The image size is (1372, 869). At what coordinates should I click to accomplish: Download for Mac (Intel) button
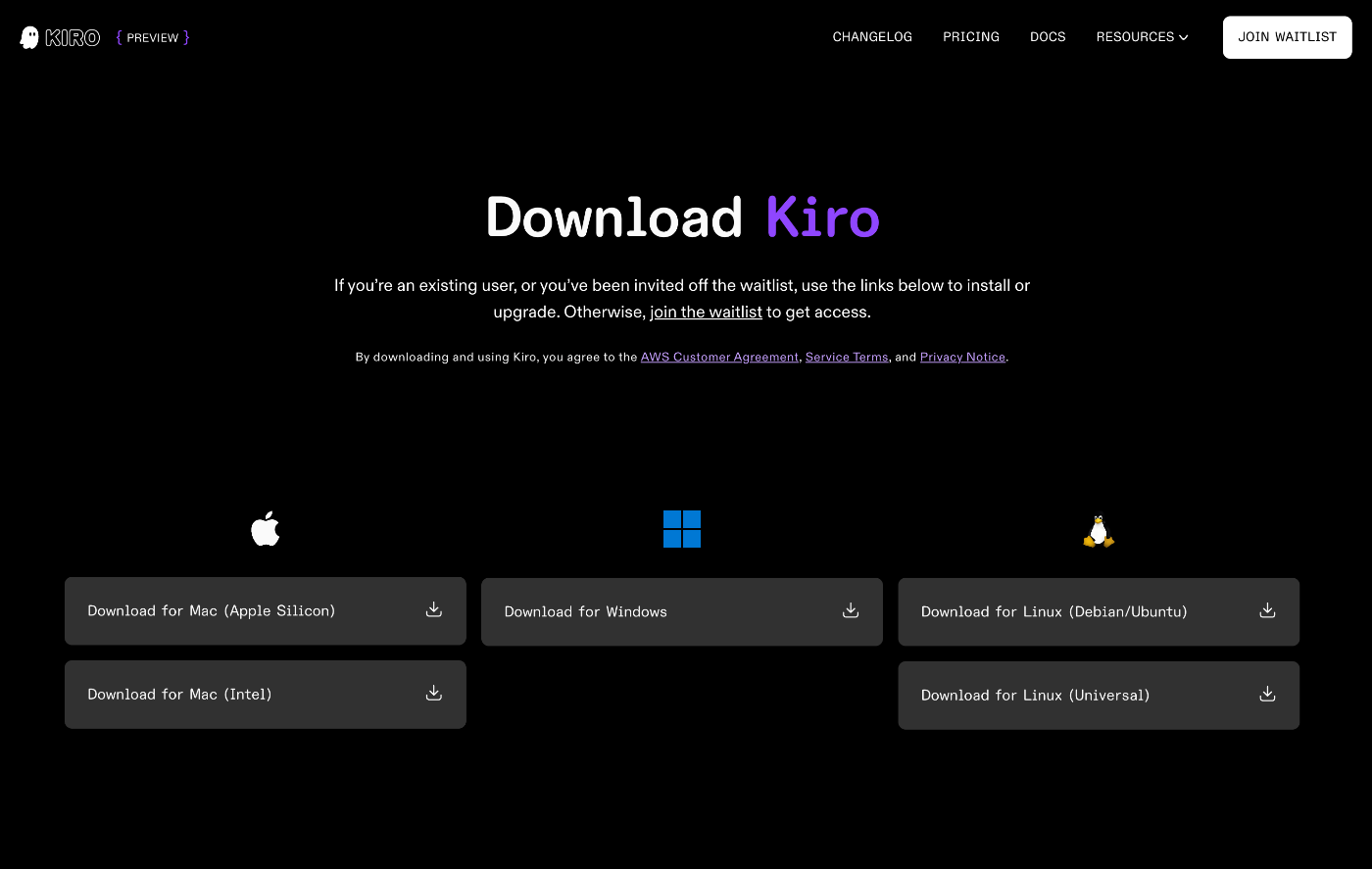[266, 694]
